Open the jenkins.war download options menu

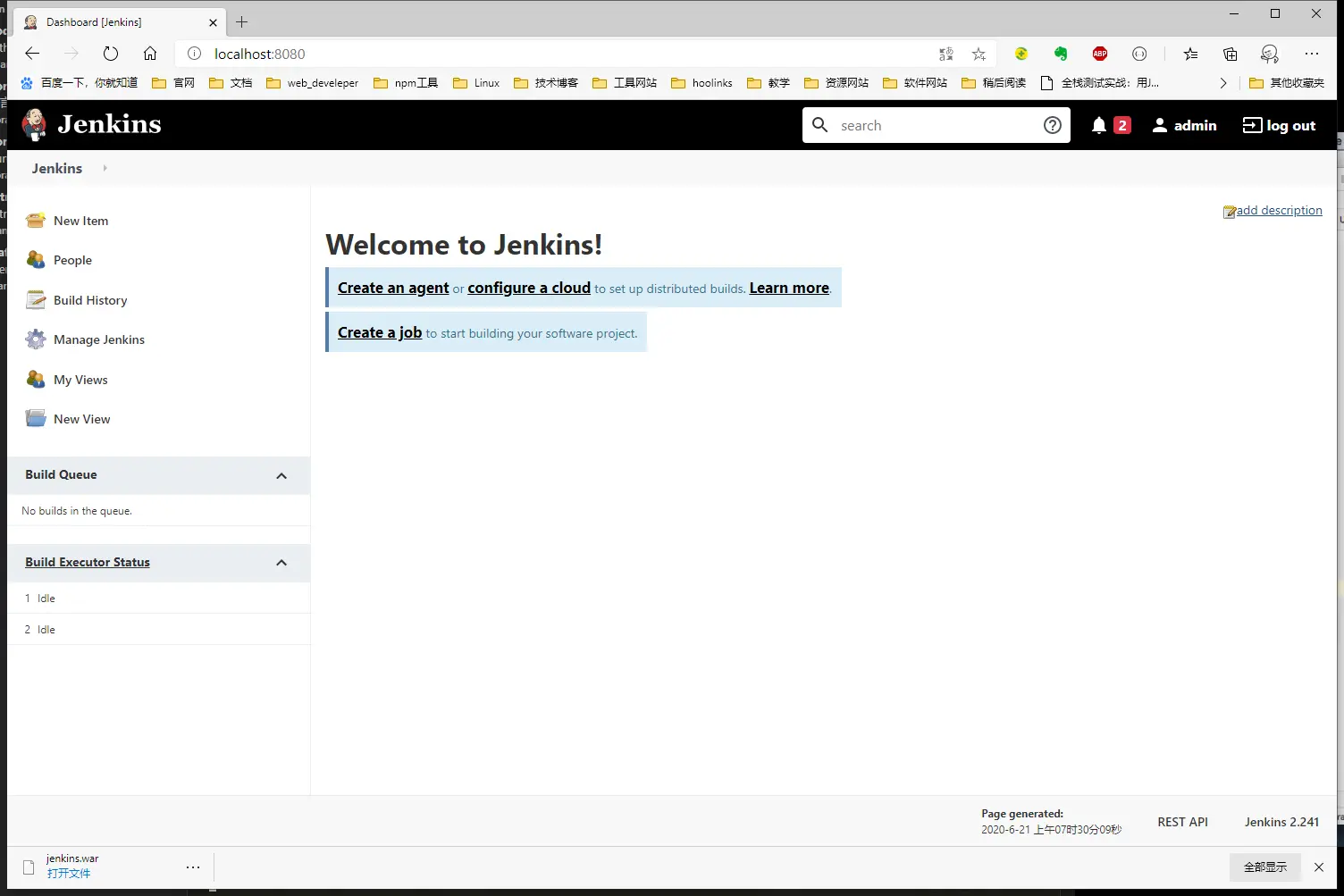tap(193, 867)
